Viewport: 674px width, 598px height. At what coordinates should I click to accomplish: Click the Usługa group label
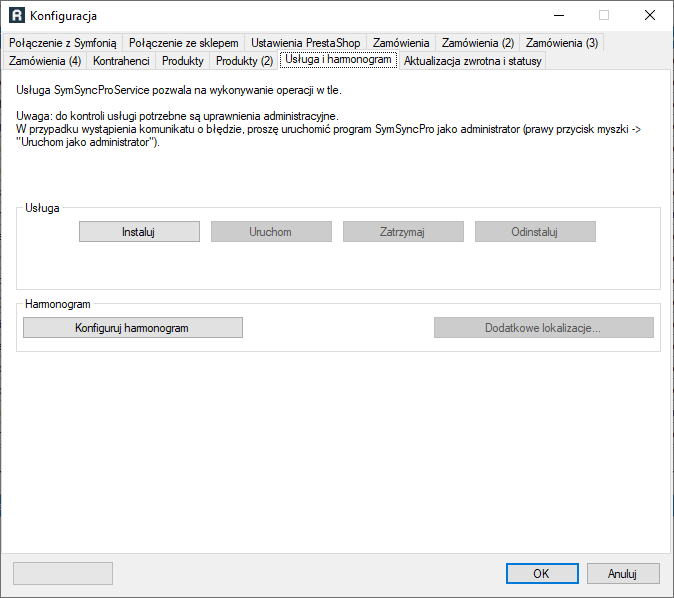[42, 208]
